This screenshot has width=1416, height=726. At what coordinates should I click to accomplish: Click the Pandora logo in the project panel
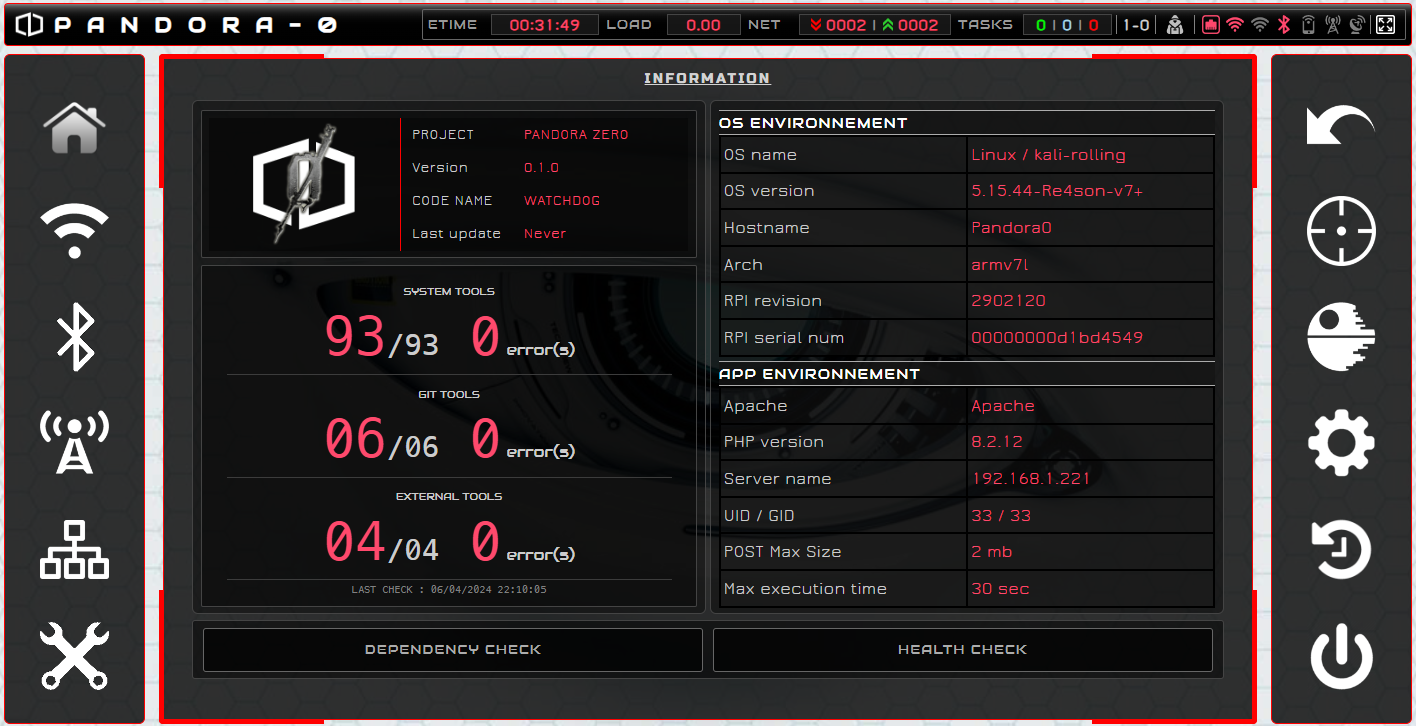pyautogui.click(x=301, y=185)
